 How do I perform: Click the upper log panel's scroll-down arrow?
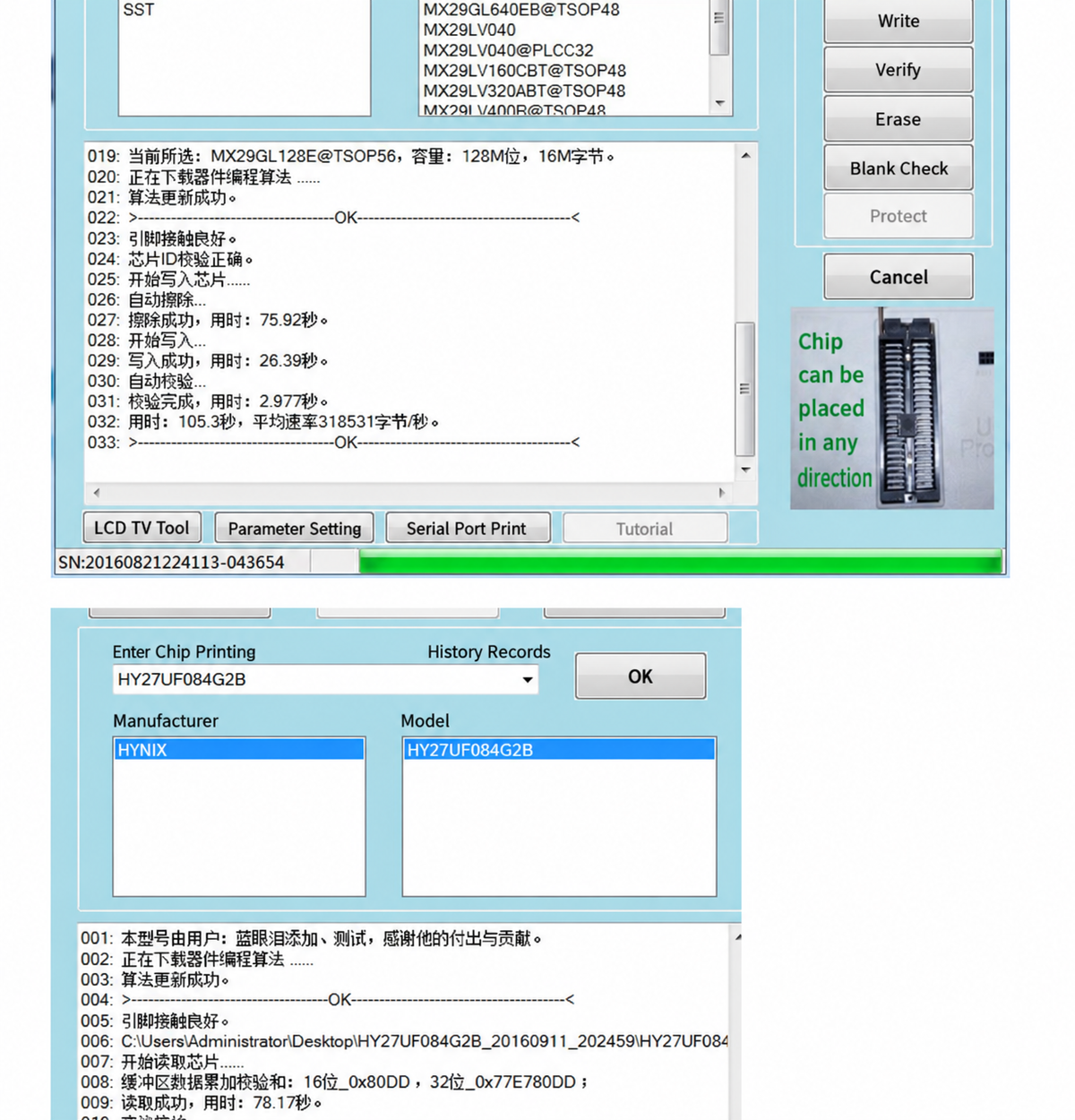745,470
